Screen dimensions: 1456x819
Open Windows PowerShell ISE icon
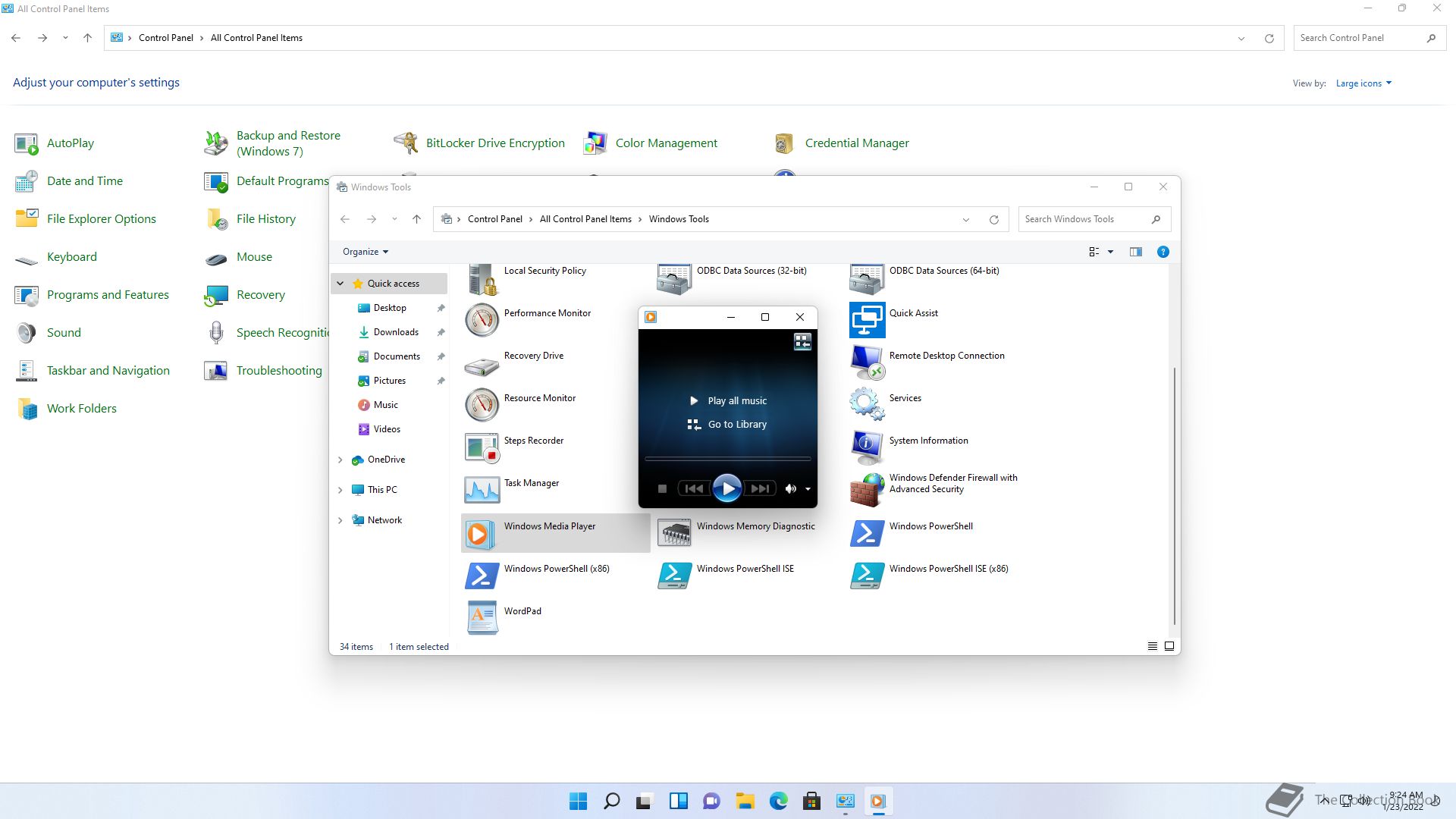[674, 576]
